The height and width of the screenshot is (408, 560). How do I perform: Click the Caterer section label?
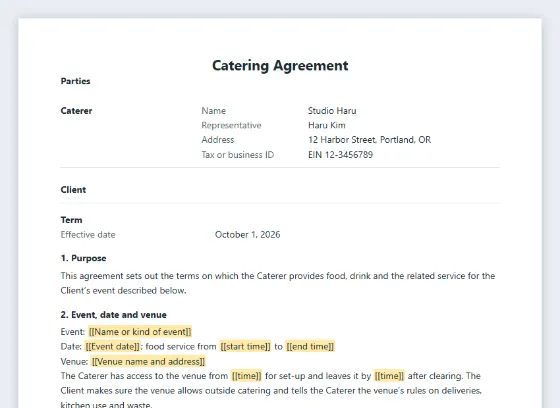76,111
